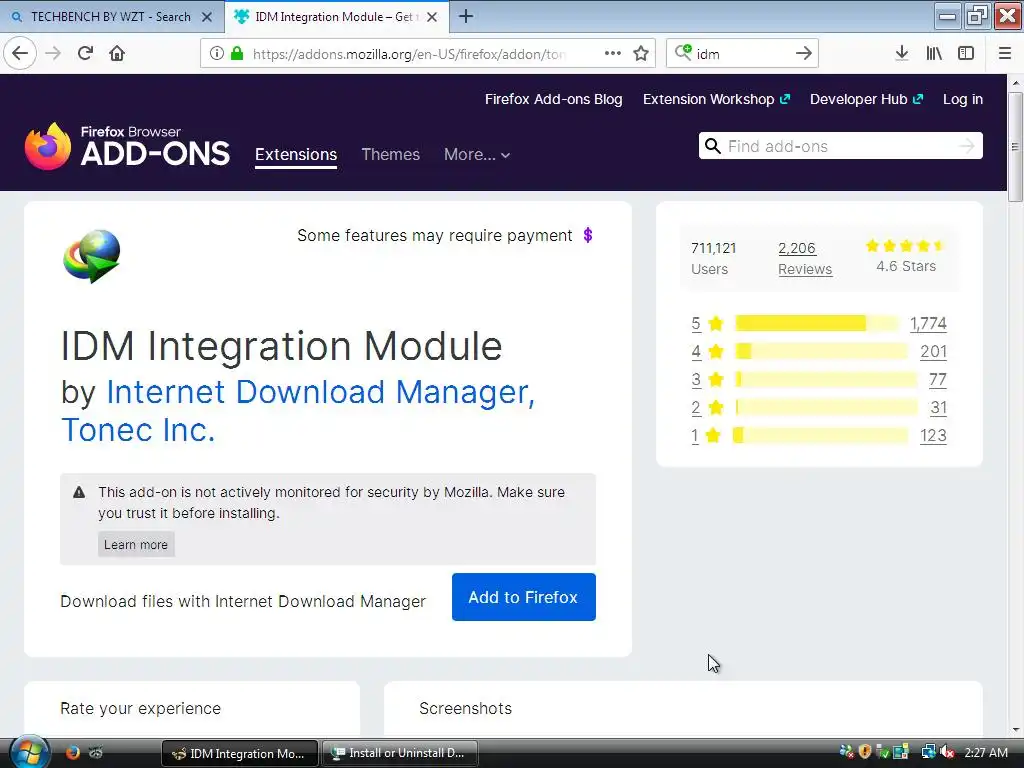
Task: Open the Firefox hamburger menu
Action: (1005, 53)
